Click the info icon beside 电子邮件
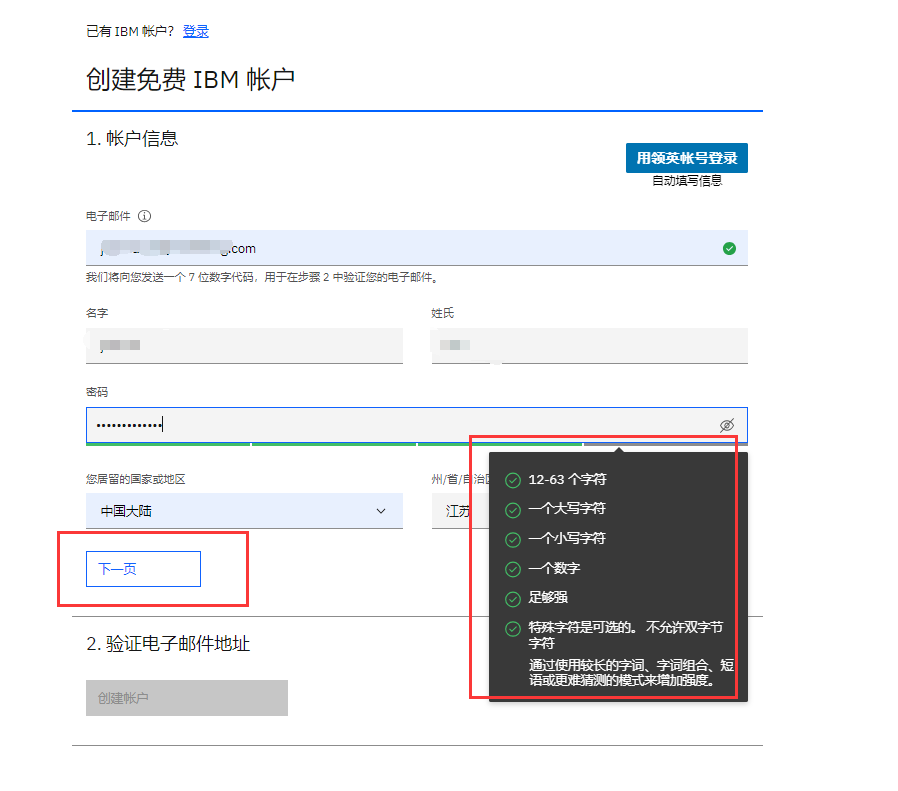This screenshot has height=791, width=898. (x=143, y=215)
